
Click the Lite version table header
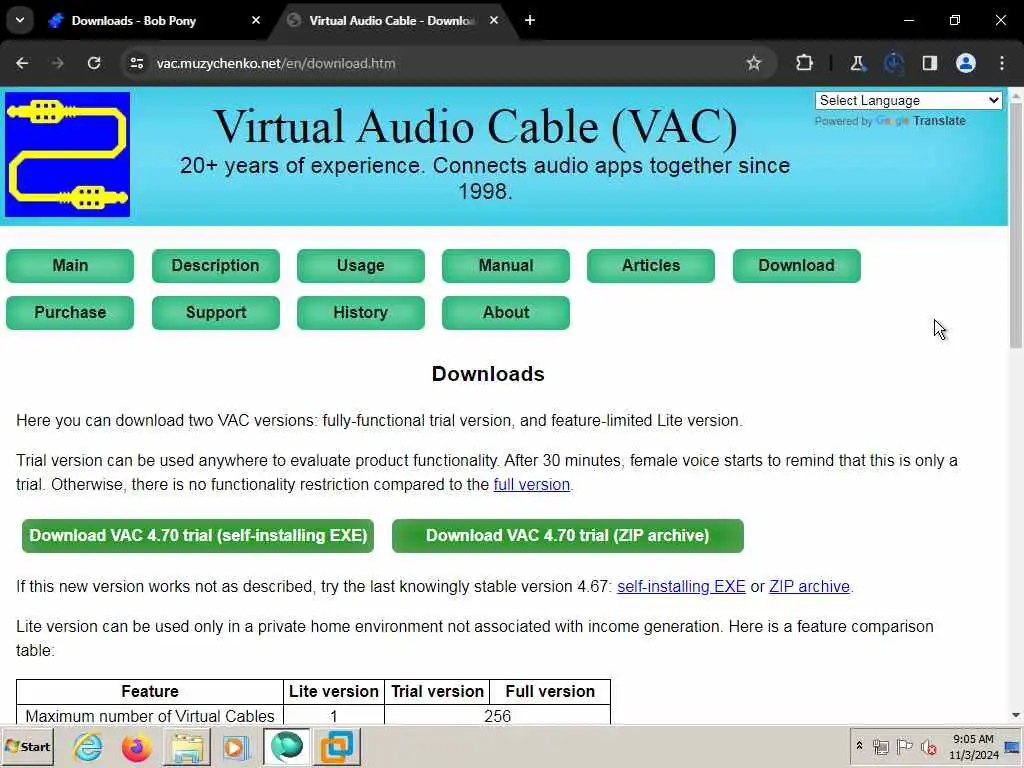[334, 692]
